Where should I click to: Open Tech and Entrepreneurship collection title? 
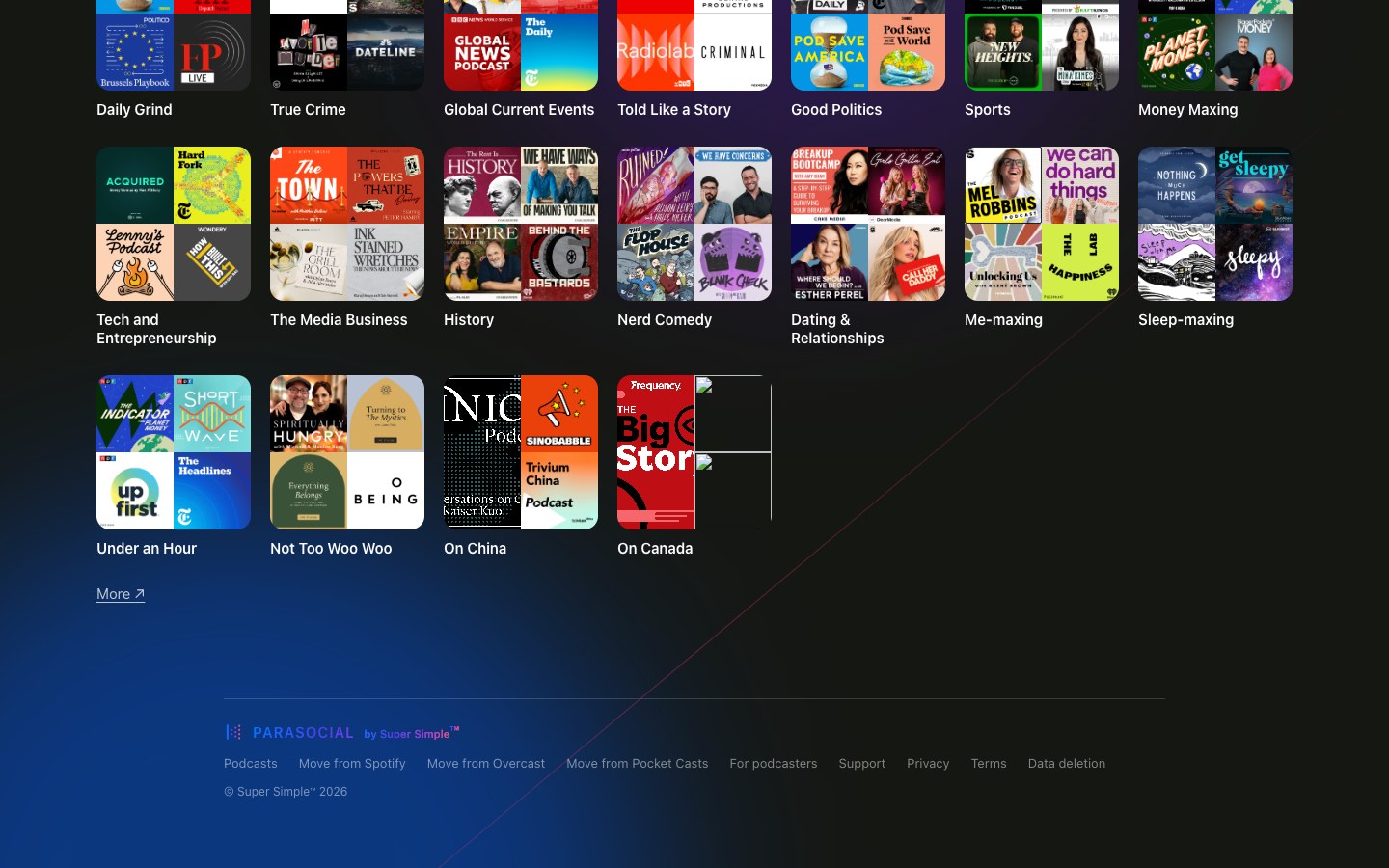point(156,329)
